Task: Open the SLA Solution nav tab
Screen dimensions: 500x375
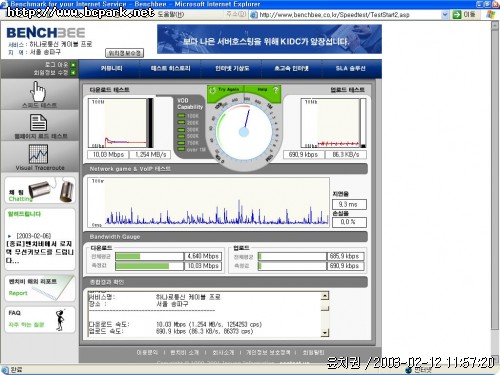Action: pyautogui.click(x=350, y=69)
